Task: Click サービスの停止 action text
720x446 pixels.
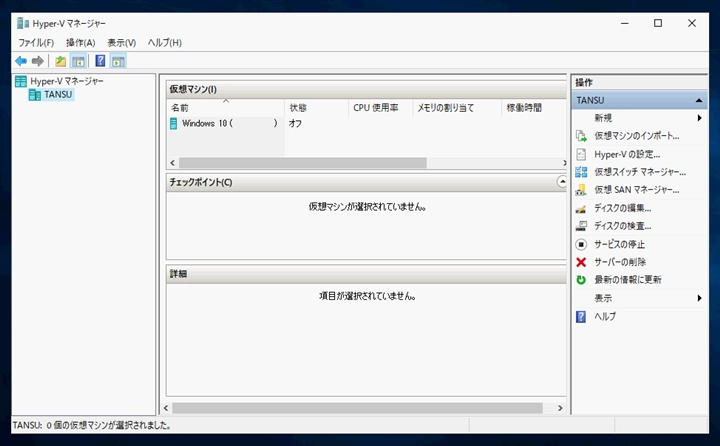Action: [619, 244]
